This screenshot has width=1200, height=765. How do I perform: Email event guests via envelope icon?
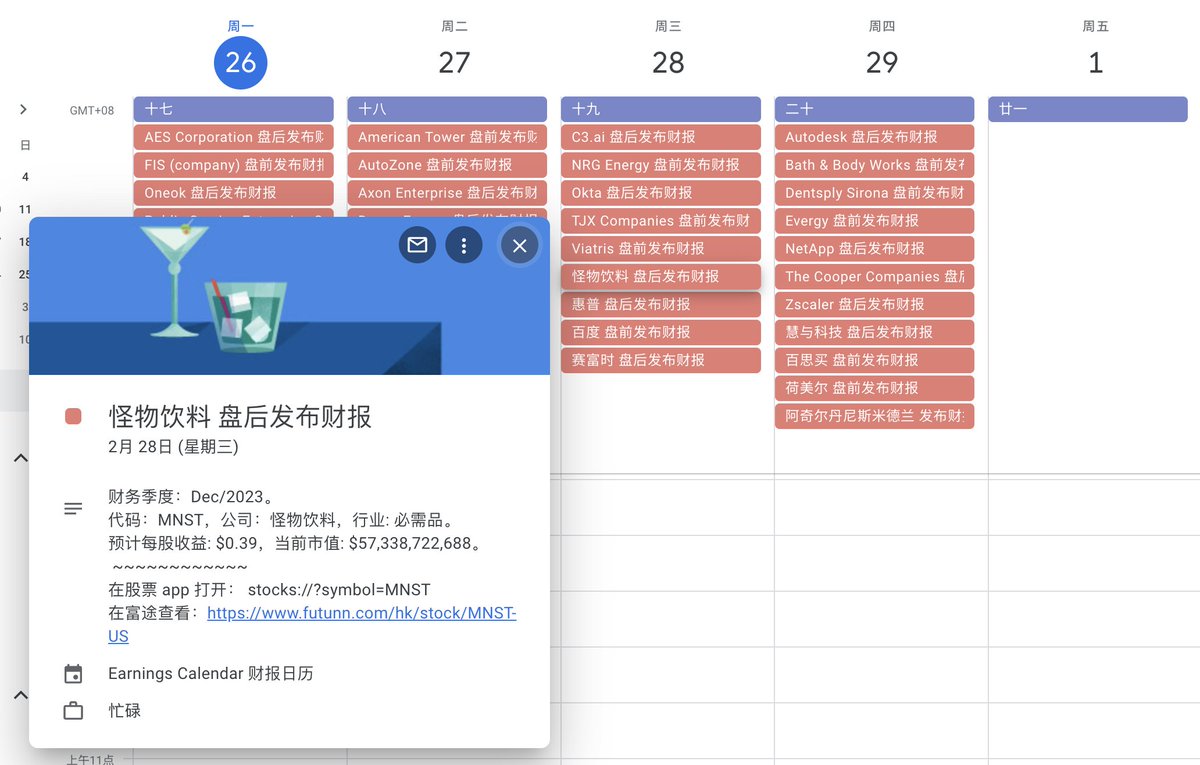coord(417,245)
